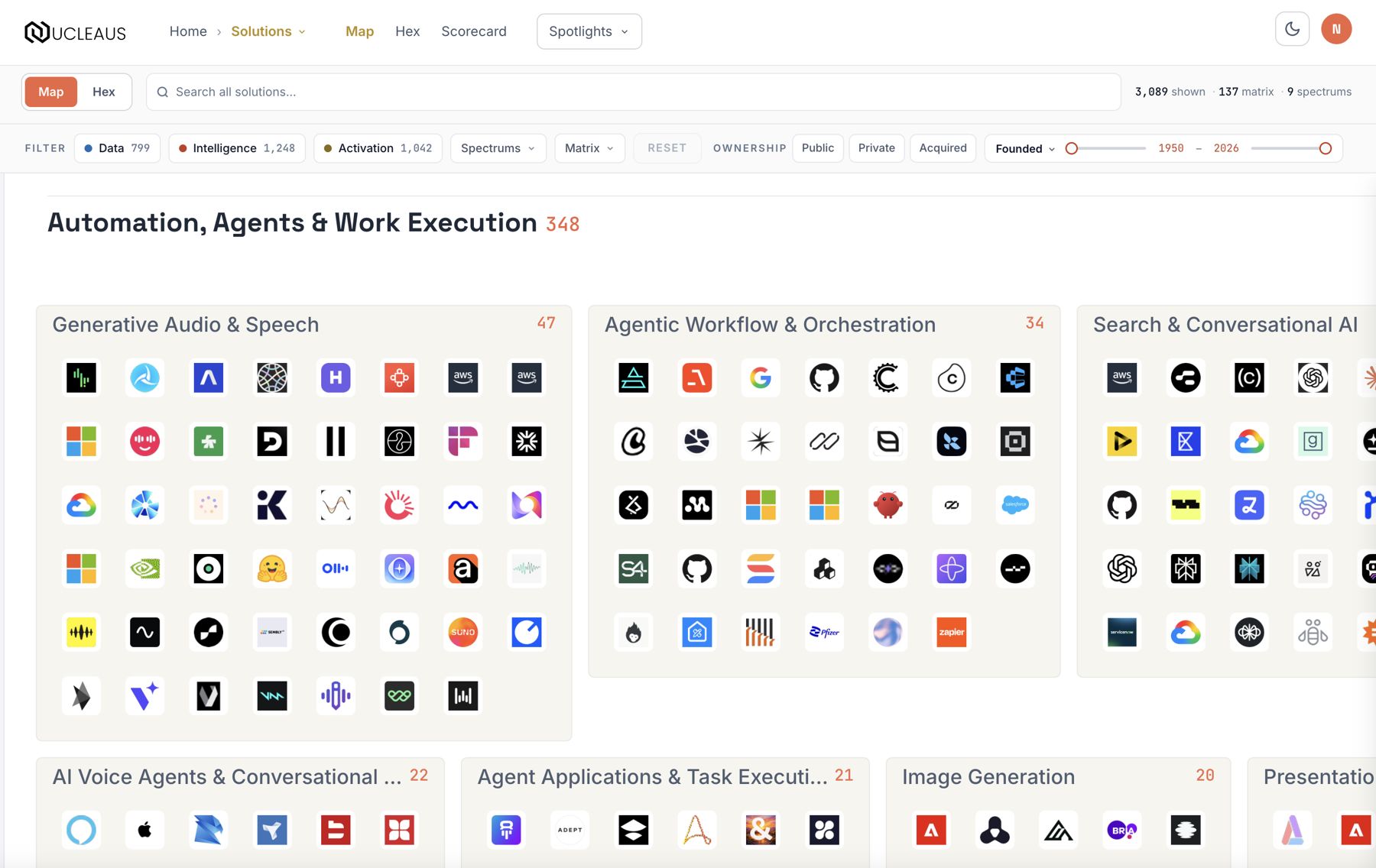Open the red Intercom-style smiley icon

pyautogui.click(x=145, y=441)
